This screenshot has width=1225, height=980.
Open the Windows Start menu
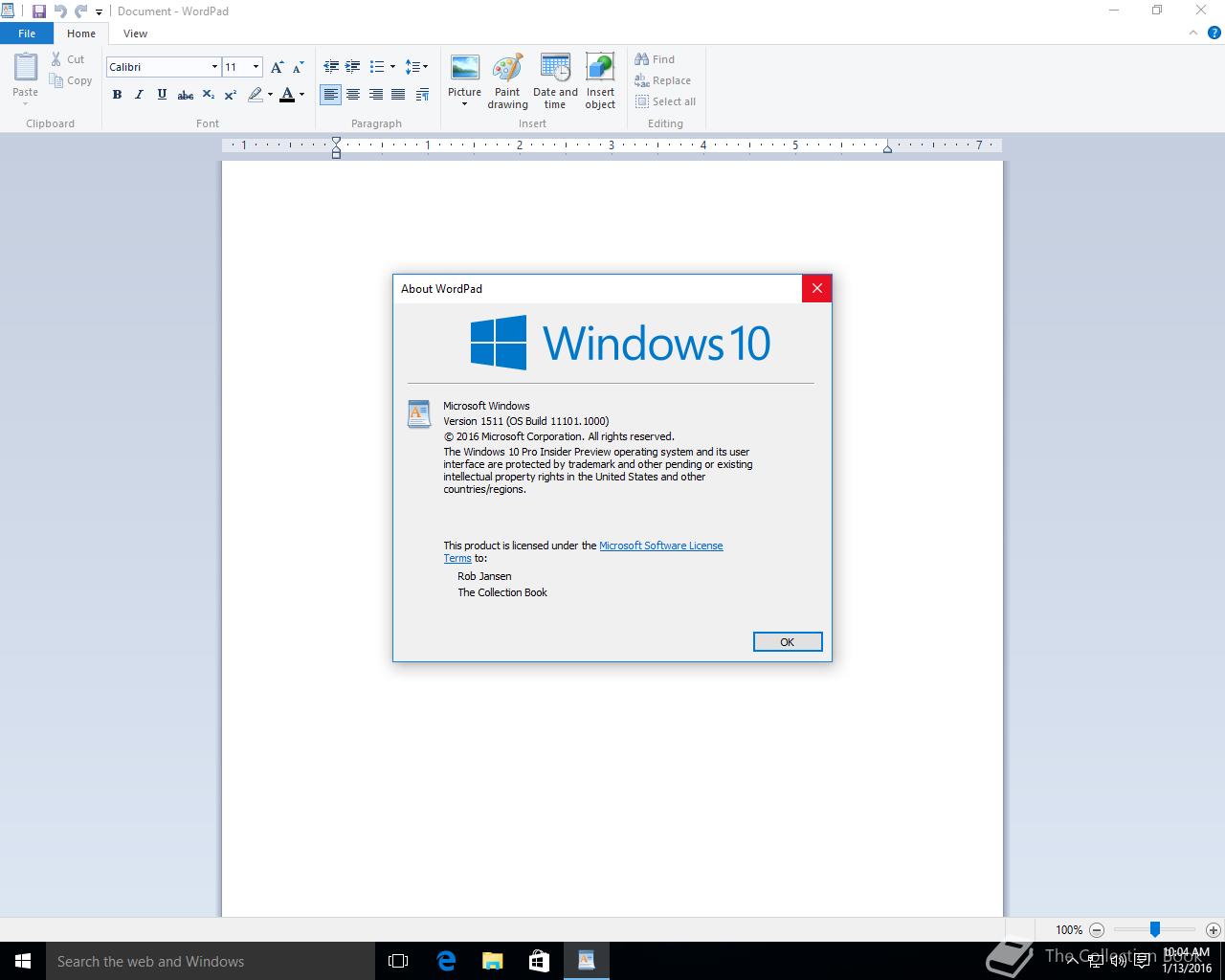23,961
